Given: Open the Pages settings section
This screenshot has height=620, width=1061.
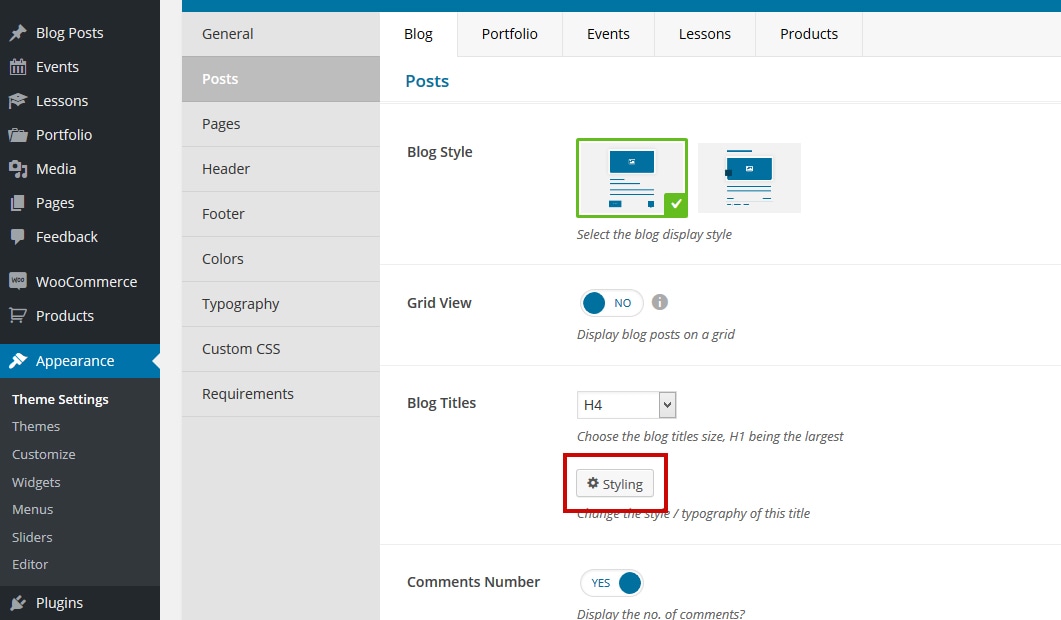Looking at the screenshot, I should pyautogui.click(x=281, y=124).
